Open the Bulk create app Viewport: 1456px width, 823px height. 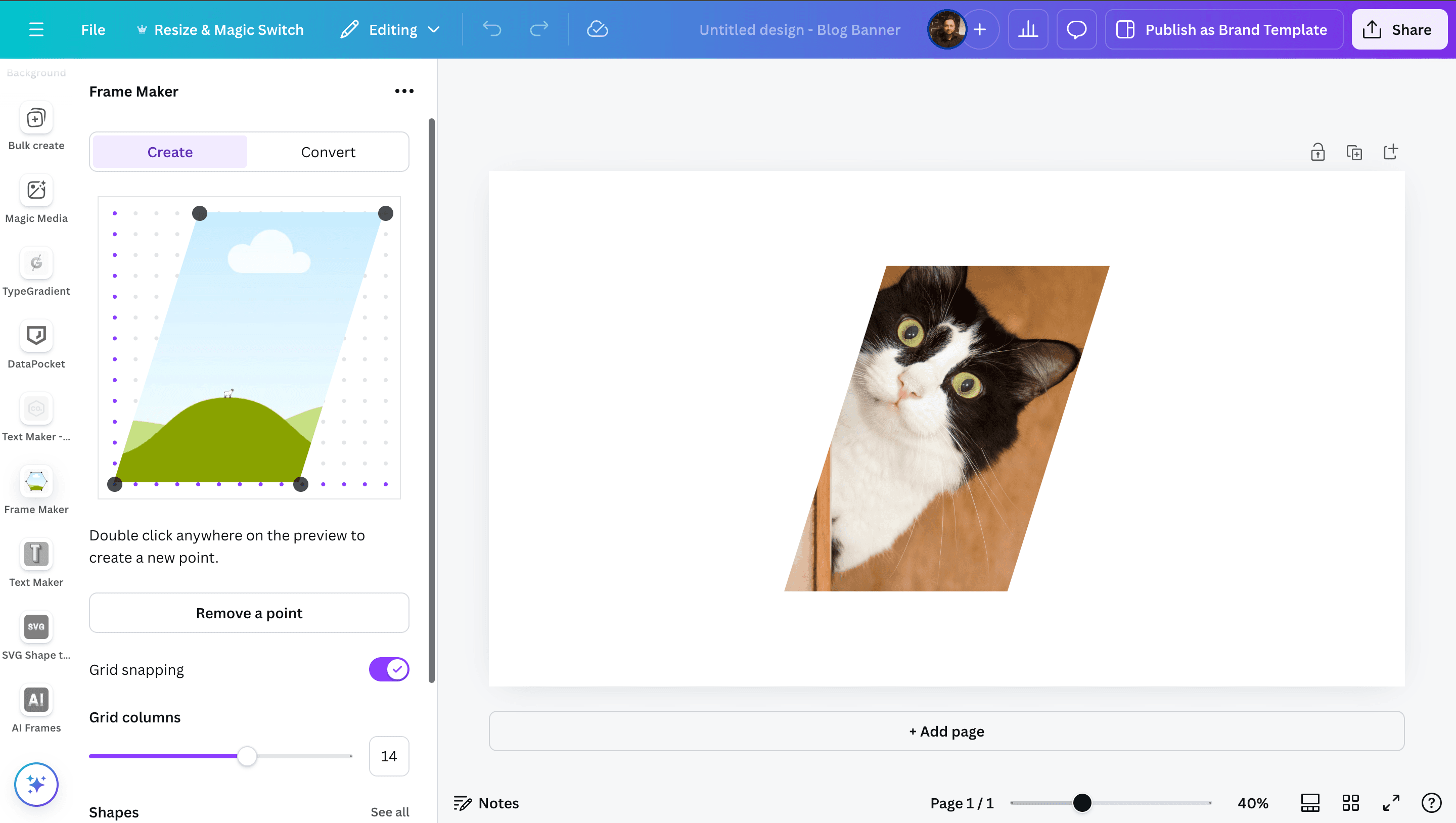tap(36, 118)
